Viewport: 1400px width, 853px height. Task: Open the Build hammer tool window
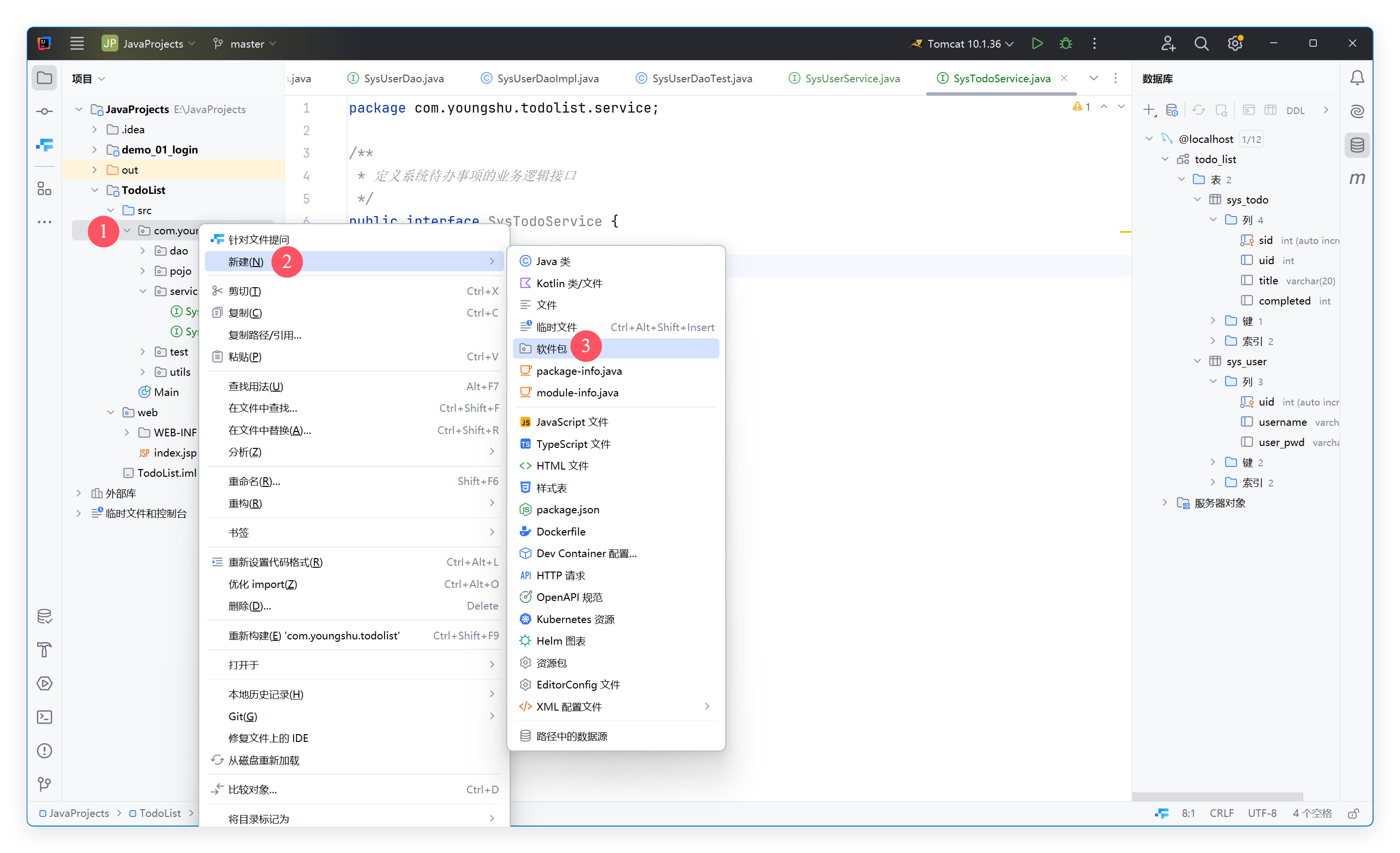(x=44, y=649)
